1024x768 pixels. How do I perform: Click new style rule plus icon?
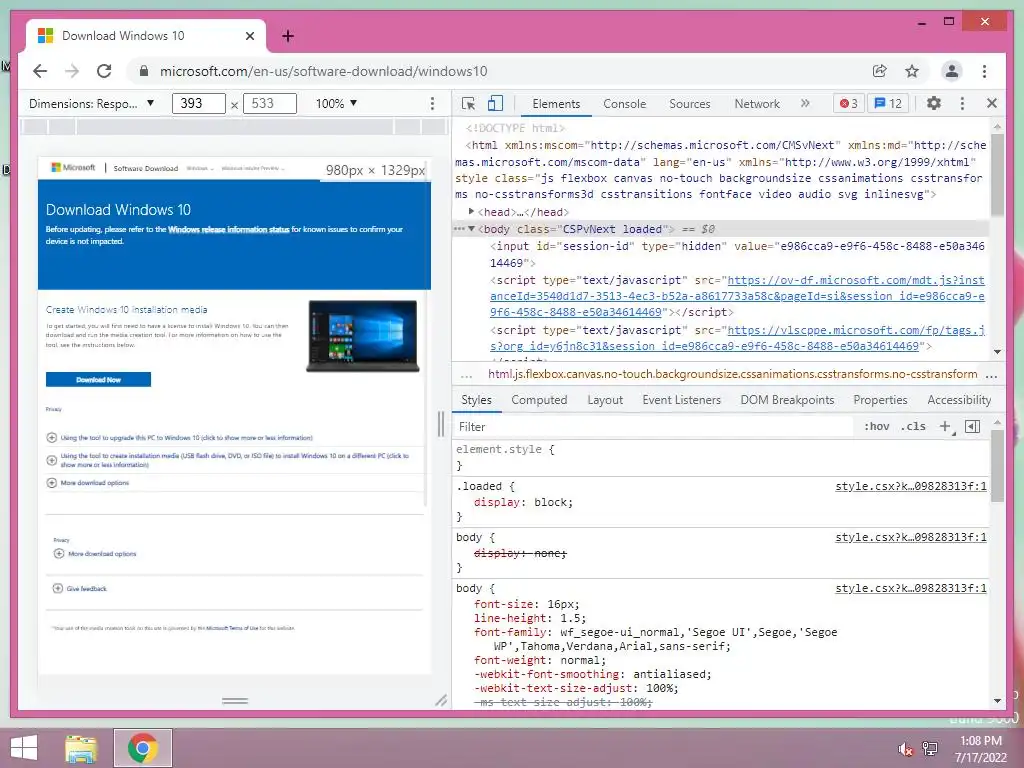pyautogui.click(x=944, y=426)
